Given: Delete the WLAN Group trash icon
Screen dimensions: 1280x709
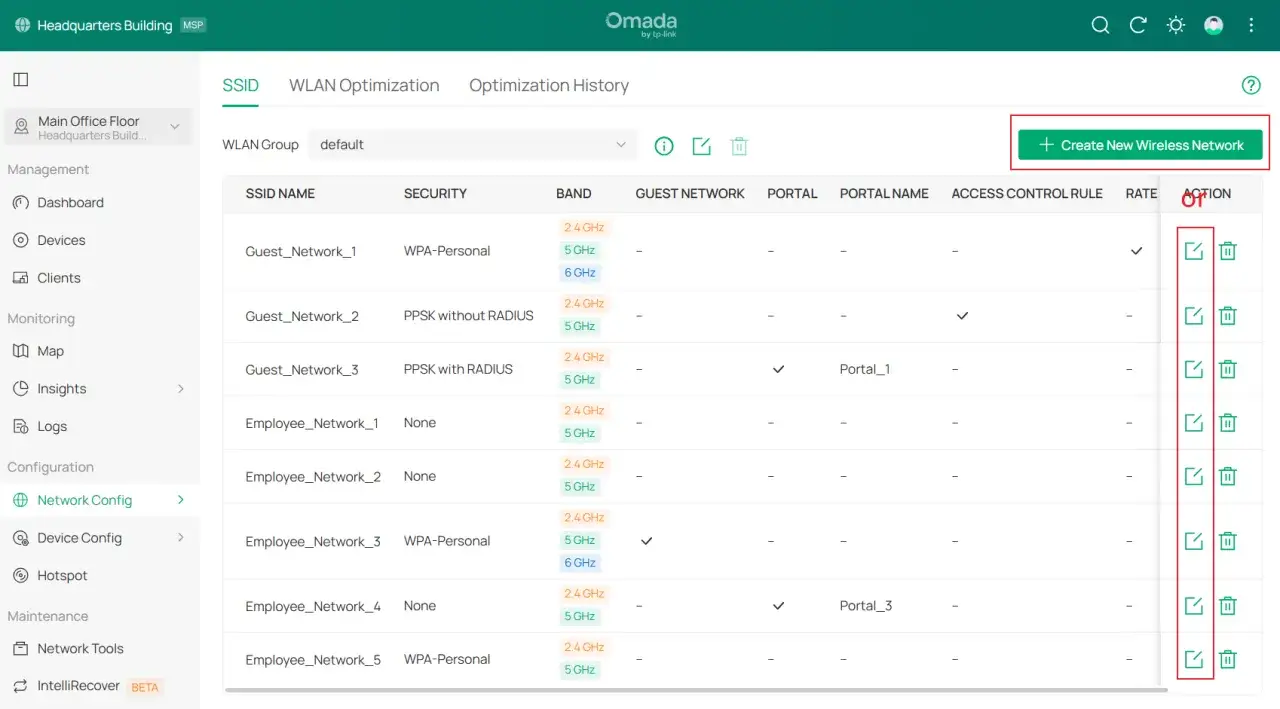Looking at the screenshot, I should pyautogui.click(x=739, y=146).
